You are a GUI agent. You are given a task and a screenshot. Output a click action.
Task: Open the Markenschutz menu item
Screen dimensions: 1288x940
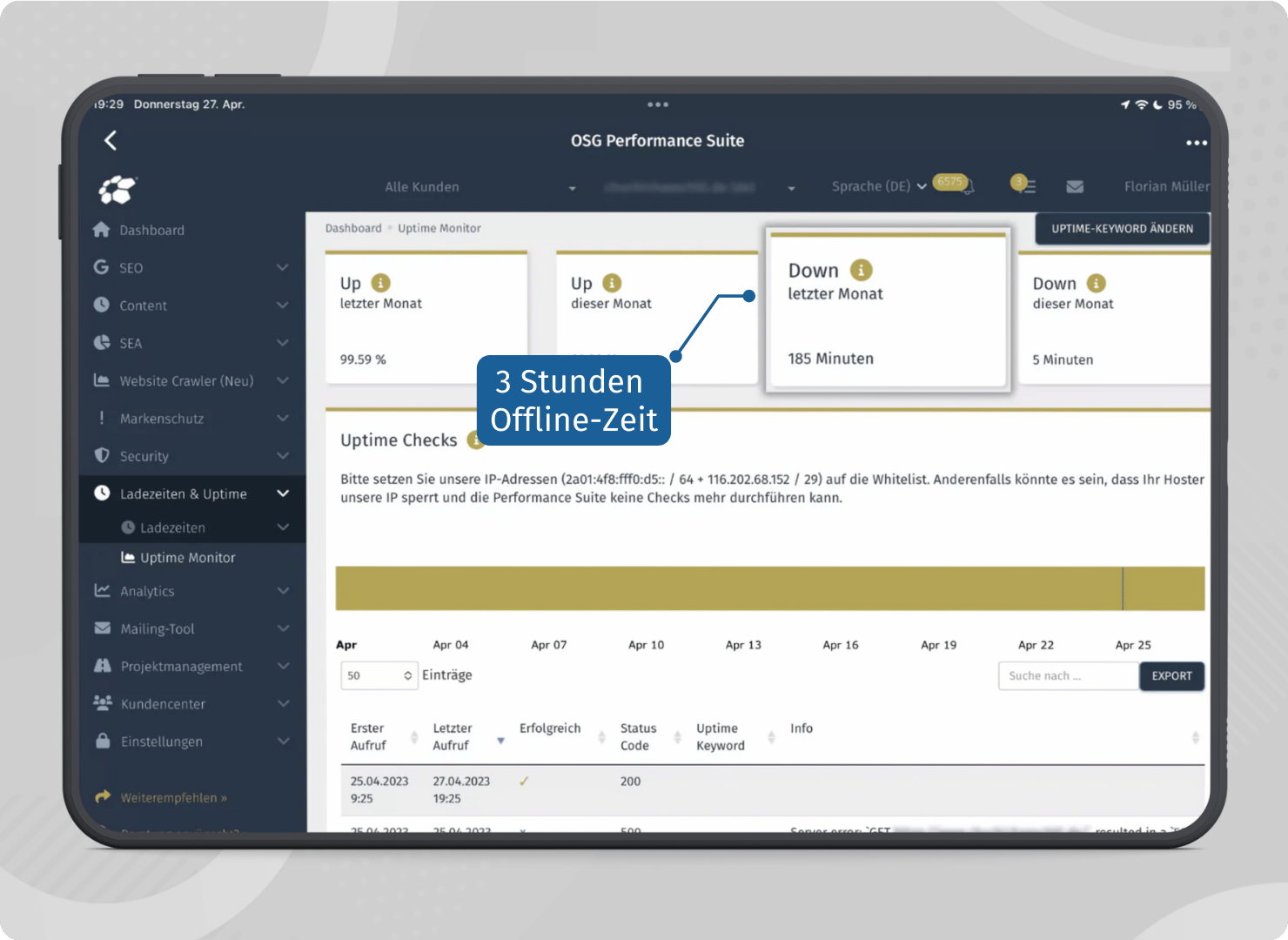[162, 419]
